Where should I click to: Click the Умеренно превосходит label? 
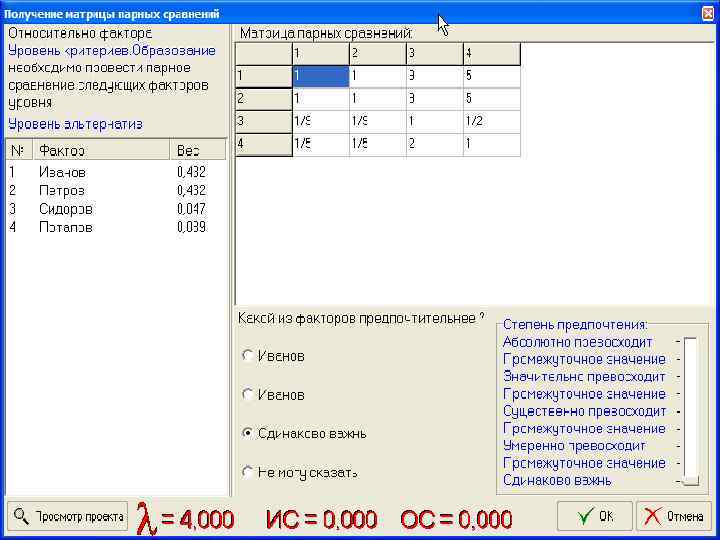pos(574,445)
